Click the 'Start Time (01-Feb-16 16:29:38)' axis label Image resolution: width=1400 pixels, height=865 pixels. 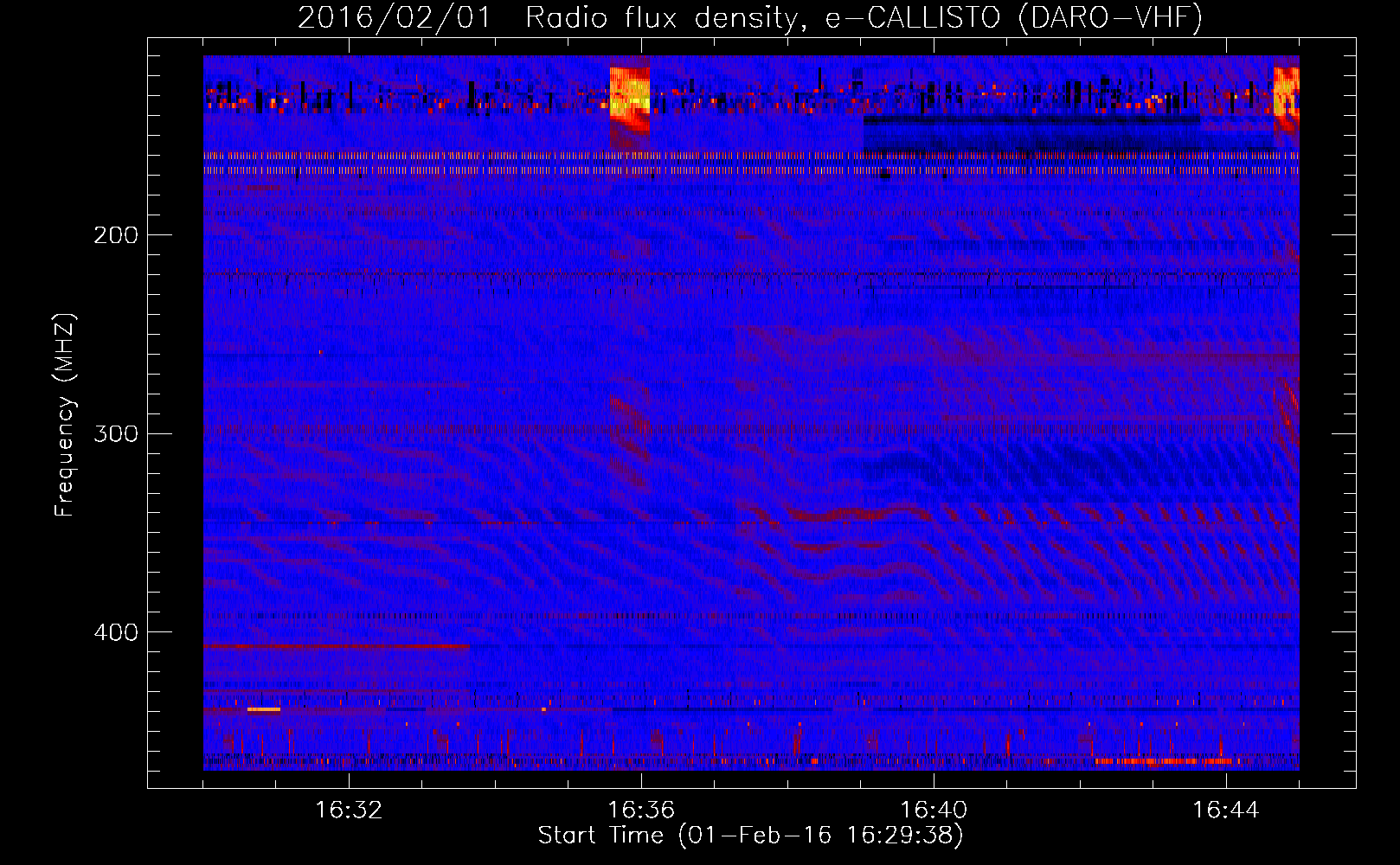(750, 836)
